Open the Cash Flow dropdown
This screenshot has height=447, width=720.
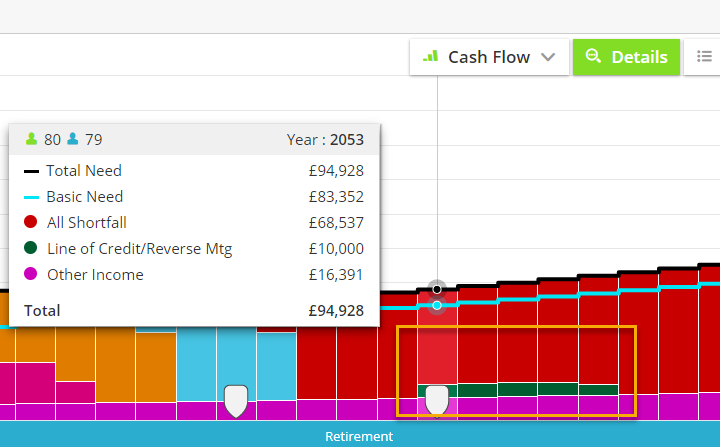[x=489, y=57]
